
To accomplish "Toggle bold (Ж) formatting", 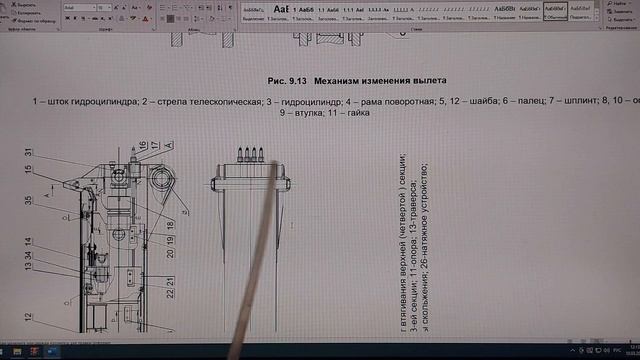I will coord(67,18).
